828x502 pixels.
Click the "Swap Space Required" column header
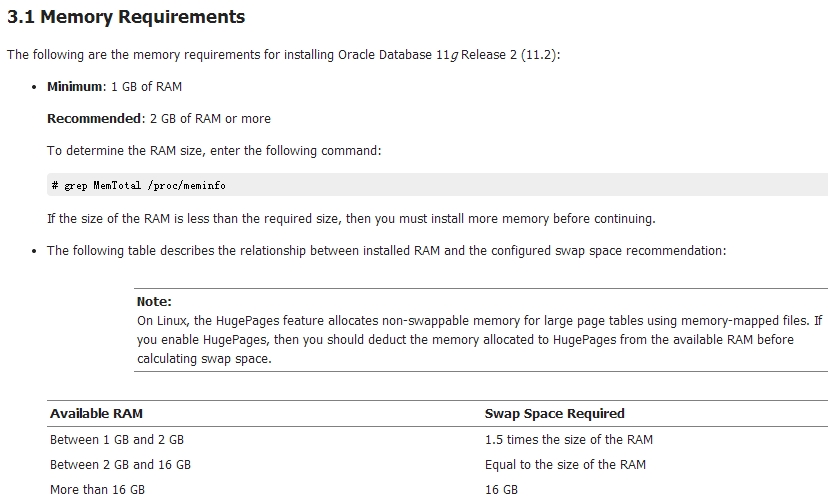554,413
